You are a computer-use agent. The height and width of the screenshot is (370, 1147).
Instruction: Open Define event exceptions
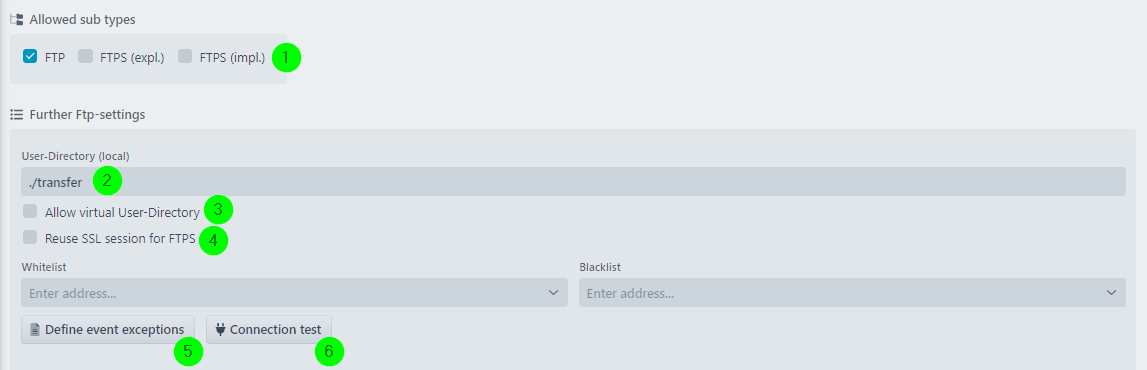pos(108,330)
